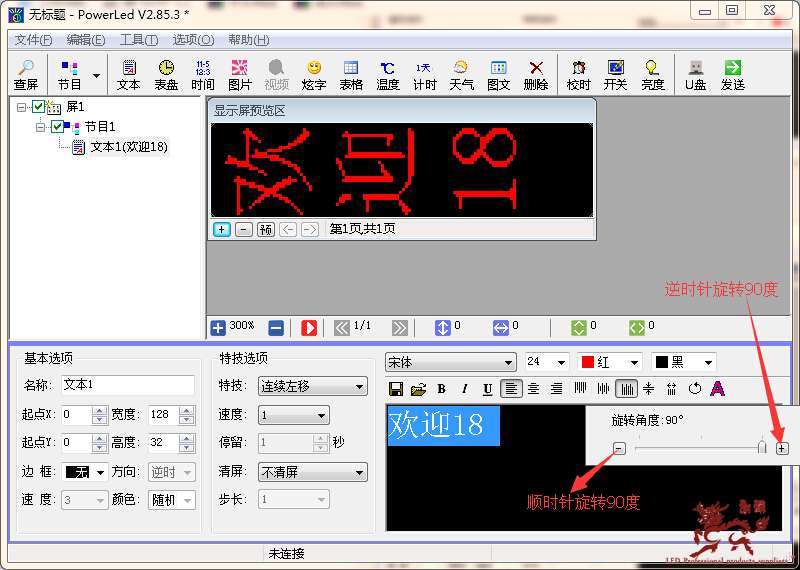The height and width of the screenshot is (570, 800).
Task: Click the 天气 weather toolbar icon
Action: point(461,74)
